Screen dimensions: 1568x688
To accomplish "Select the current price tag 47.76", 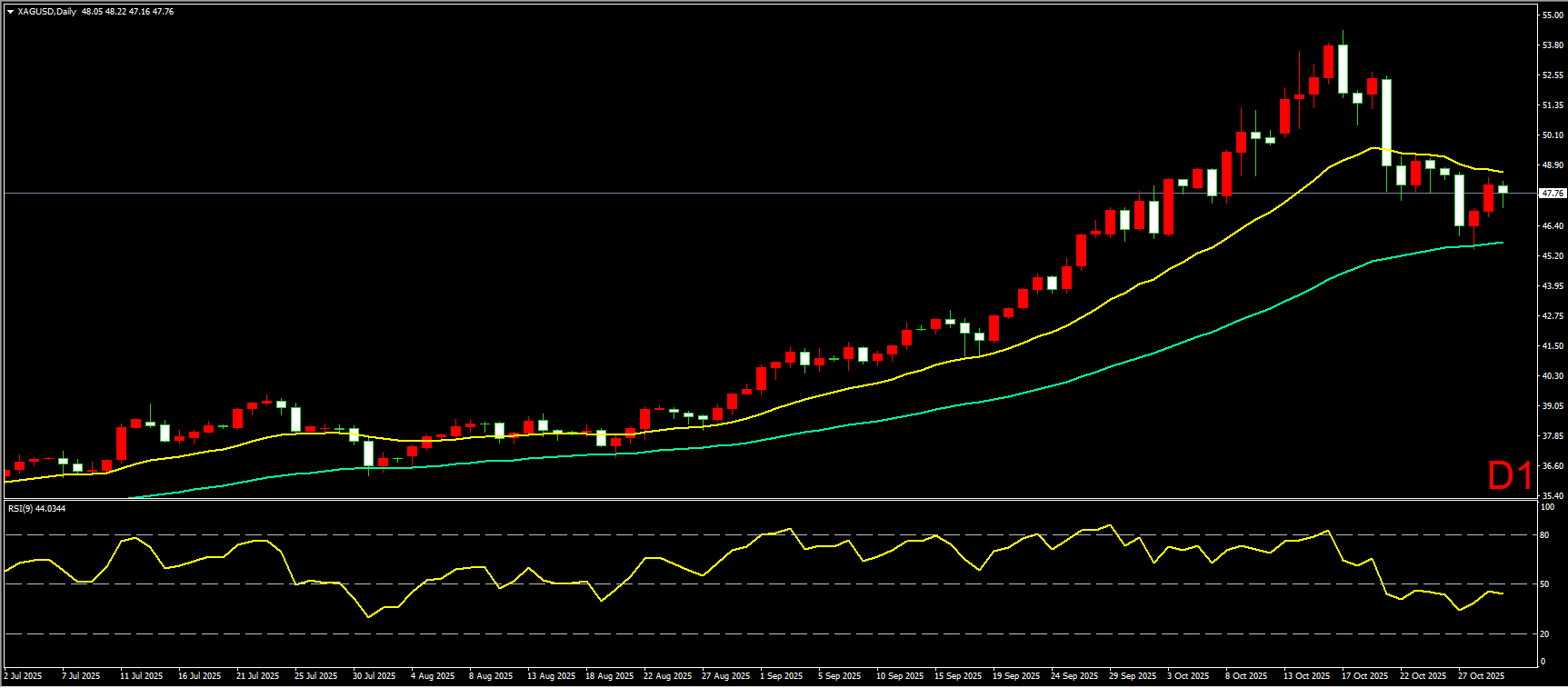I will click(1553, 194).
